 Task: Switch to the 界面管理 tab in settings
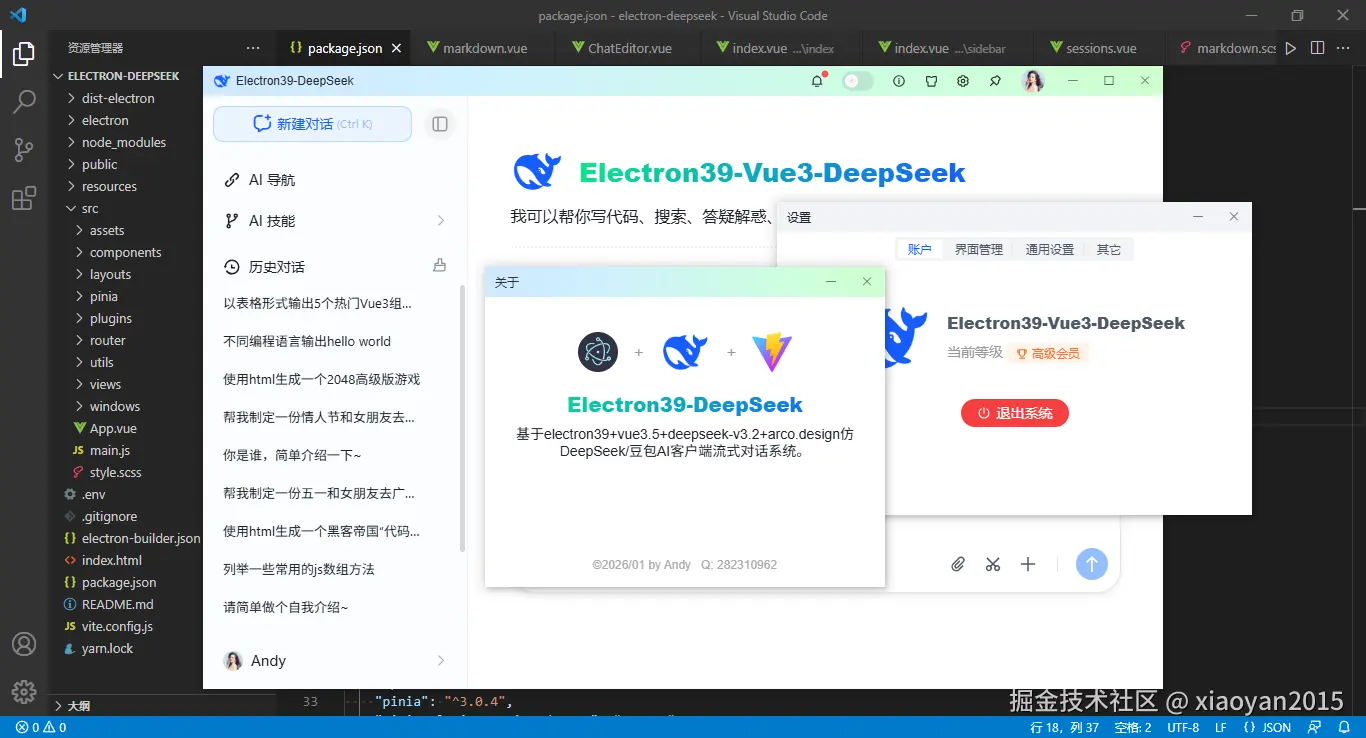(979, 249)
